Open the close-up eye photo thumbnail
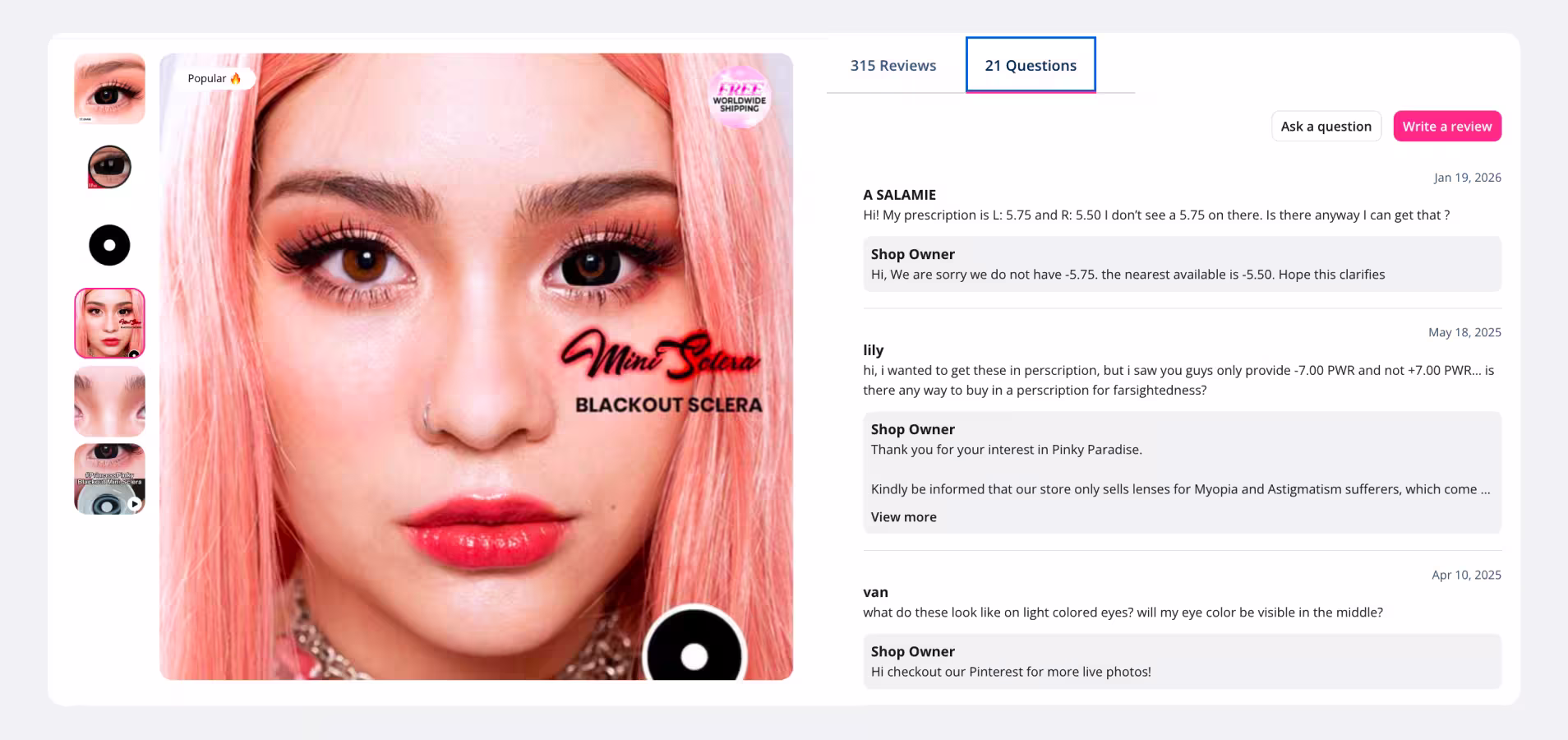Viewport: 1568px width, 740px height. click(x=109, y=89)
